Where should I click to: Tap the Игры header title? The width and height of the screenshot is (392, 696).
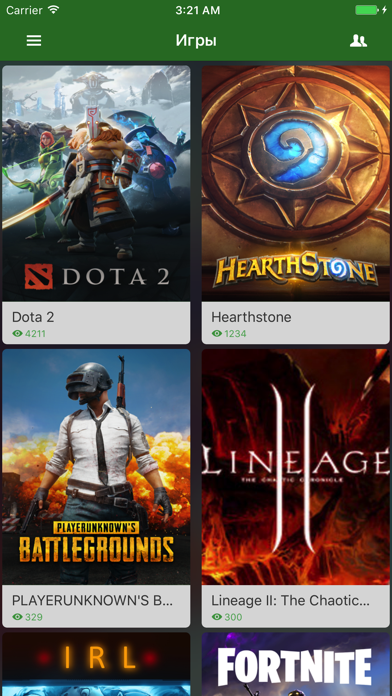196,41
